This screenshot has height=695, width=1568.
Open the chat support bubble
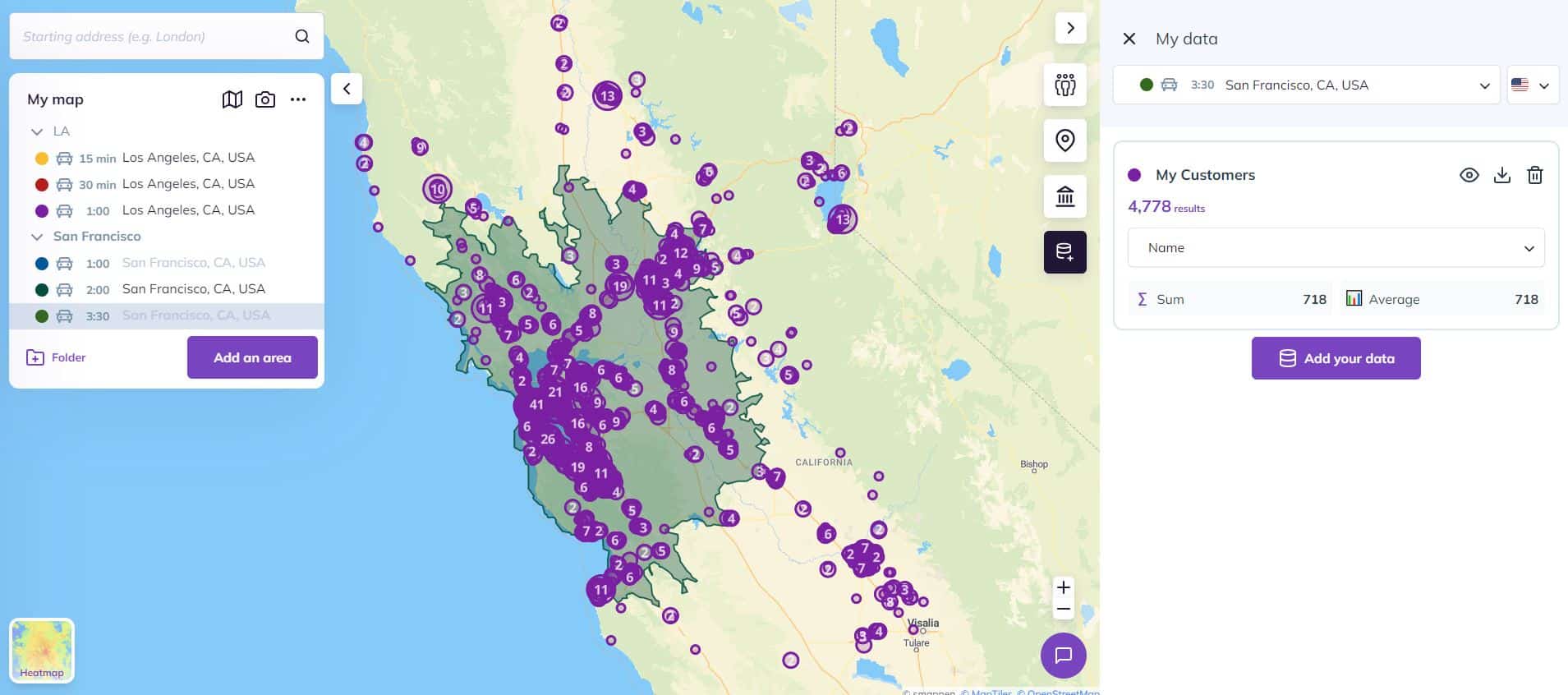click(1063, 655)
